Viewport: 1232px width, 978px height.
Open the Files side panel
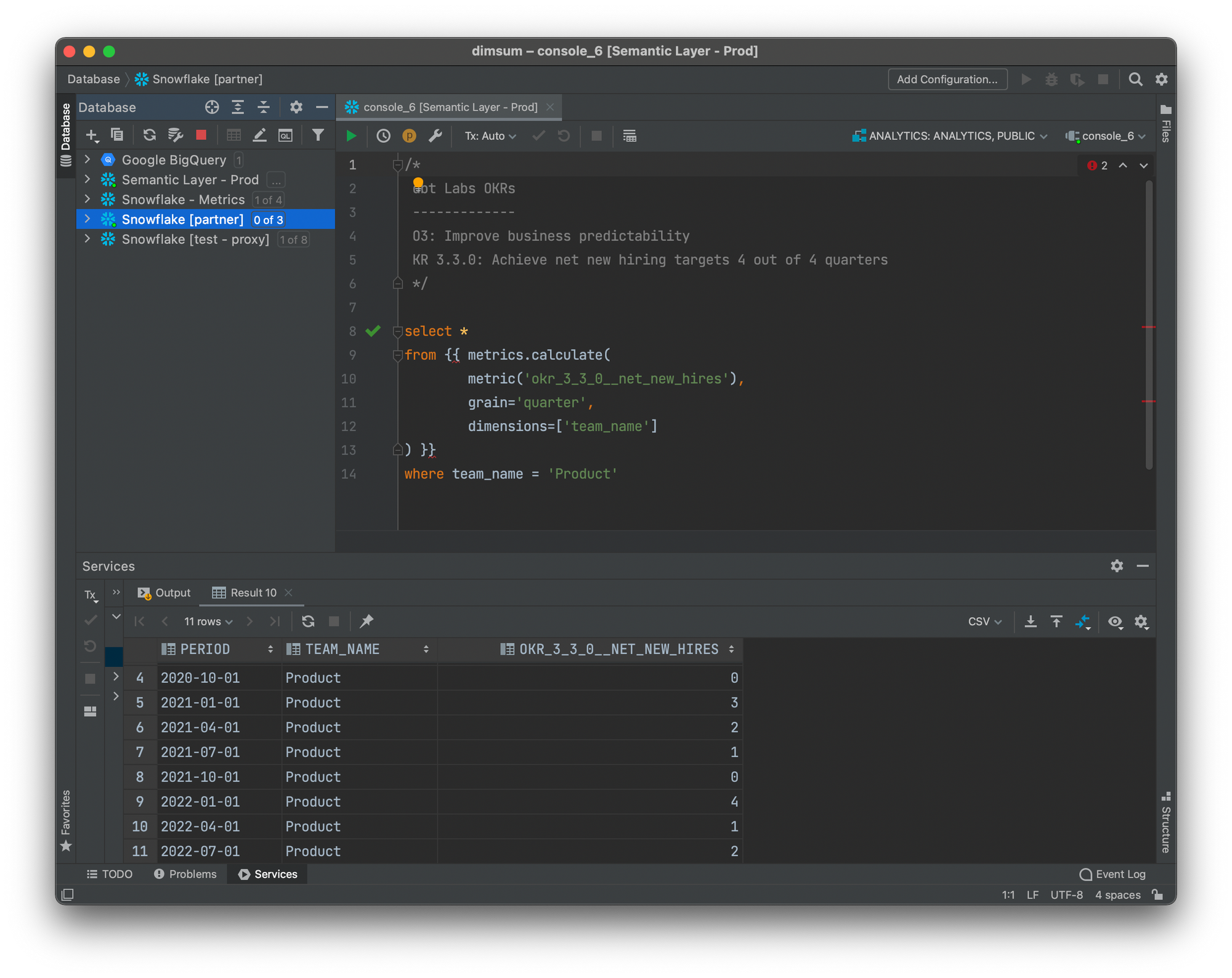pos(1166,124)
